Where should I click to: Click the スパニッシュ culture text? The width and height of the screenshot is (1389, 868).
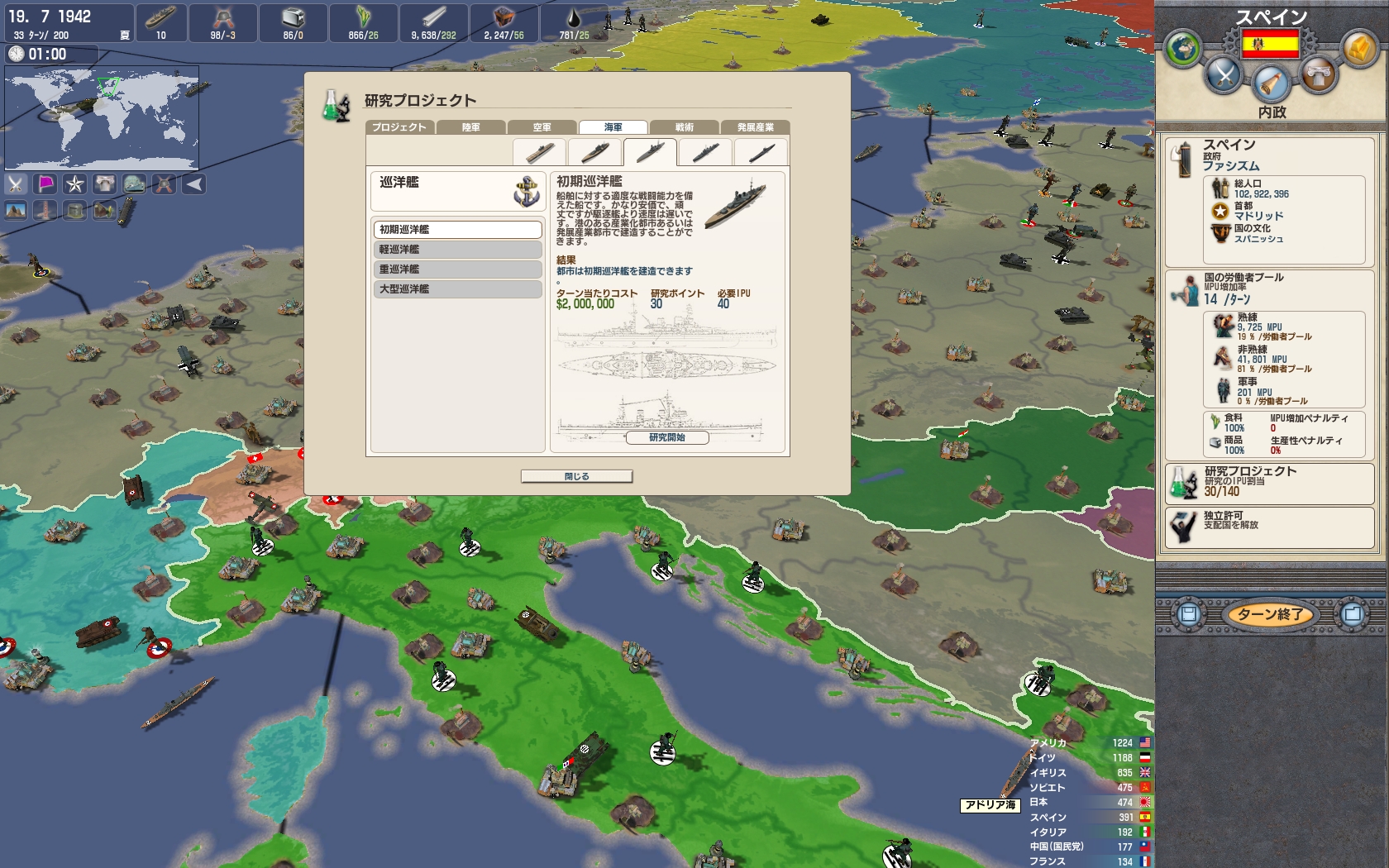pos(1258,239)
